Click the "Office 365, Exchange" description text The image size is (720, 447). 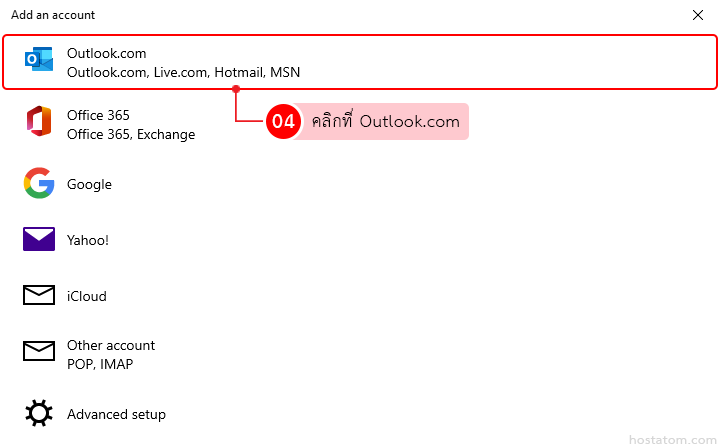(x=131, y=134)
